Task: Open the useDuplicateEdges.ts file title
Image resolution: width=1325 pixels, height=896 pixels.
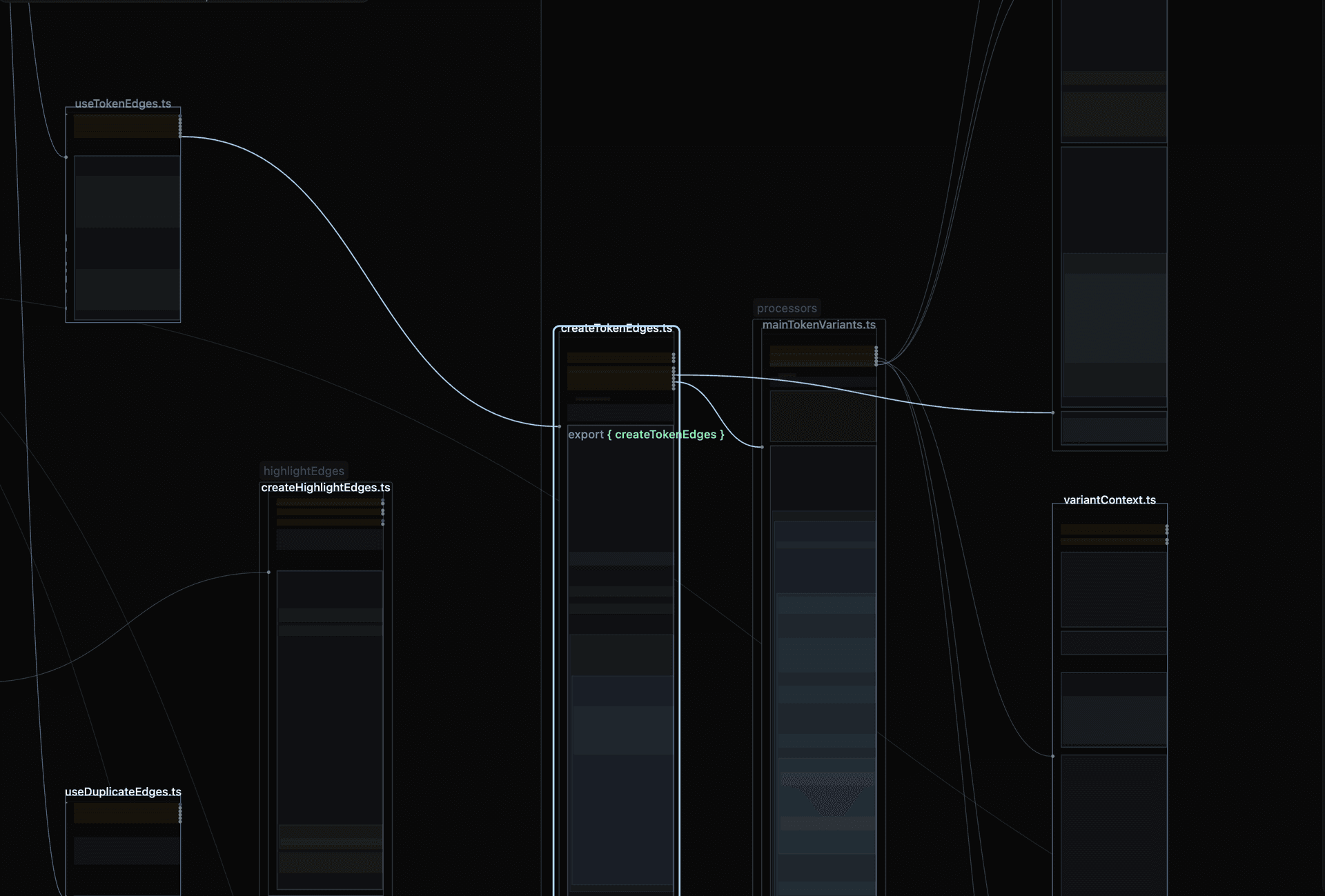Action: (x=123, y=792)
